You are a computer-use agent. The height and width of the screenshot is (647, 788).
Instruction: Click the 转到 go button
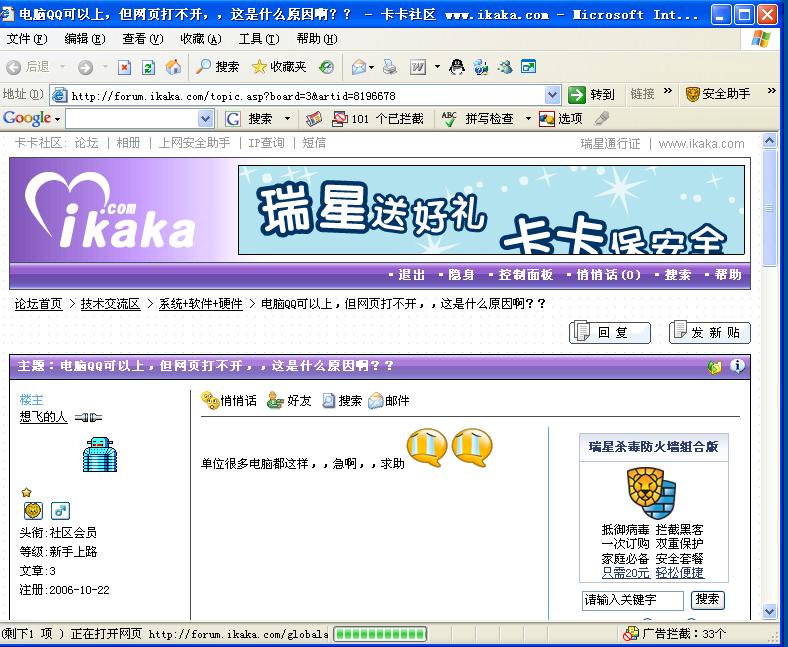(591, 95)
